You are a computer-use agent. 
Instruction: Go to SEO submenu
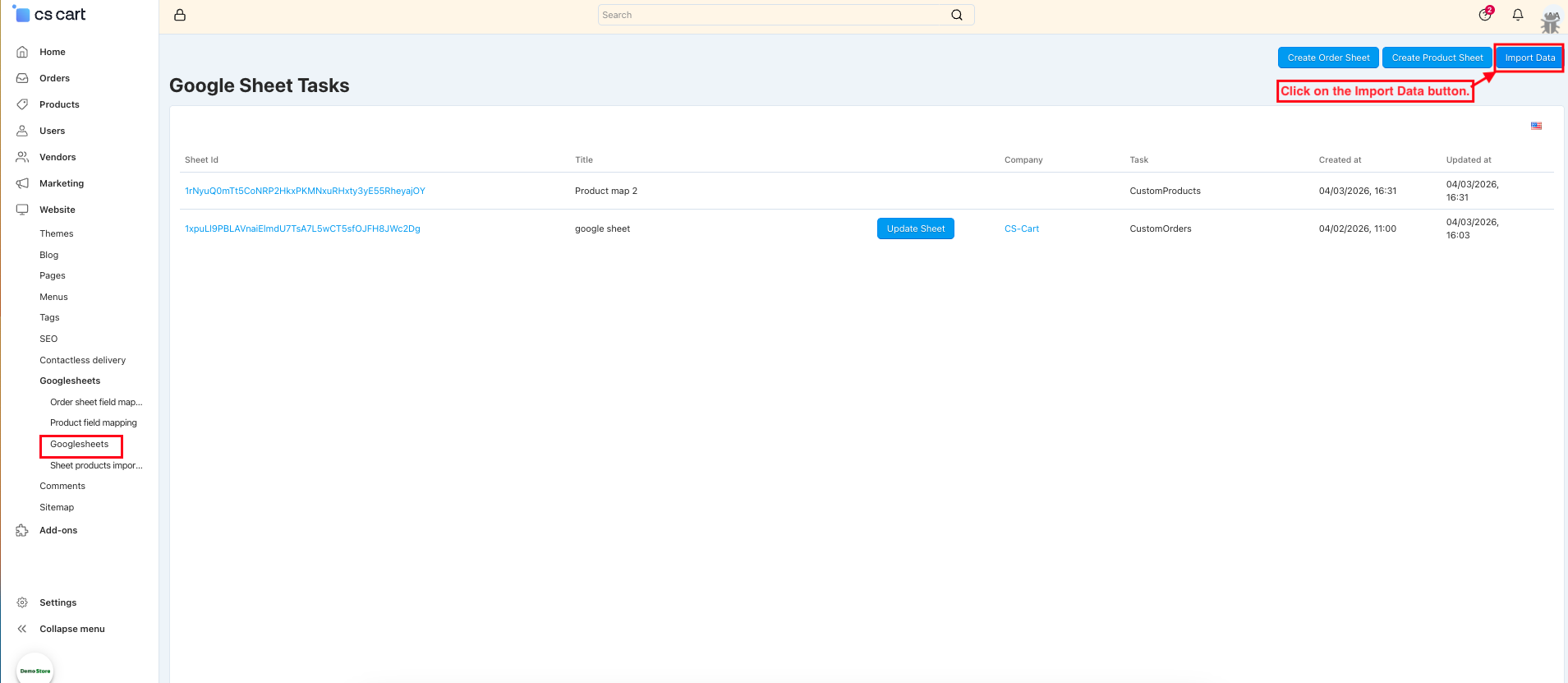coord(48,339)
